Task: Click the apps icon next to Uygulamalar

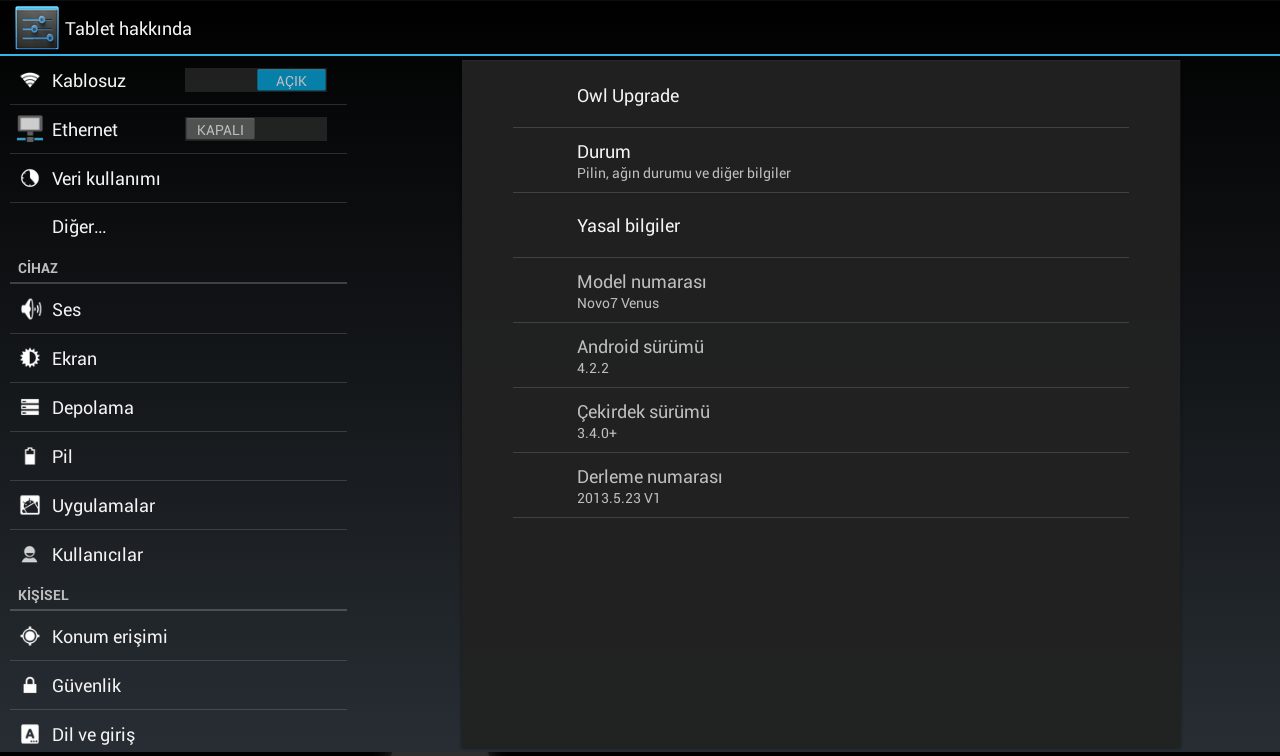Action: click(30, 505)
